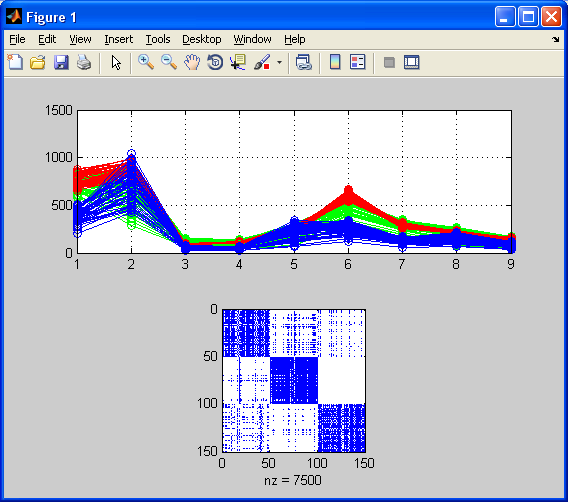Image resolution: width=568 pixels, height=502 pixels.
Task: Open a file with folder icon
Action: coord(38,62)
